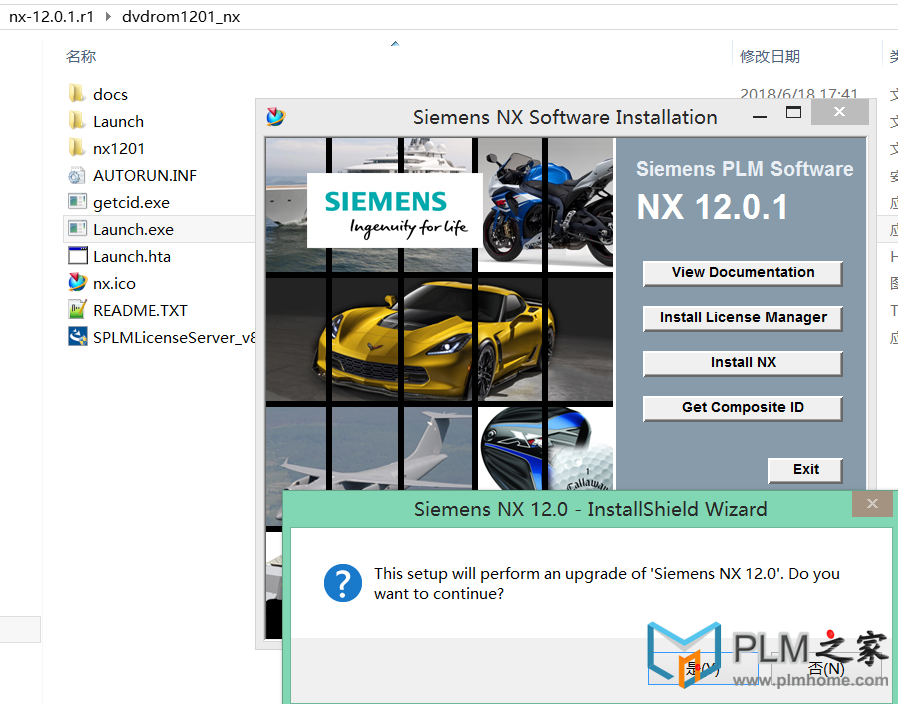Image resolution: width=898 pixels, height=704 pixels.
Task: Click the NX logo in installer title bar
Action: coord(275,117)
